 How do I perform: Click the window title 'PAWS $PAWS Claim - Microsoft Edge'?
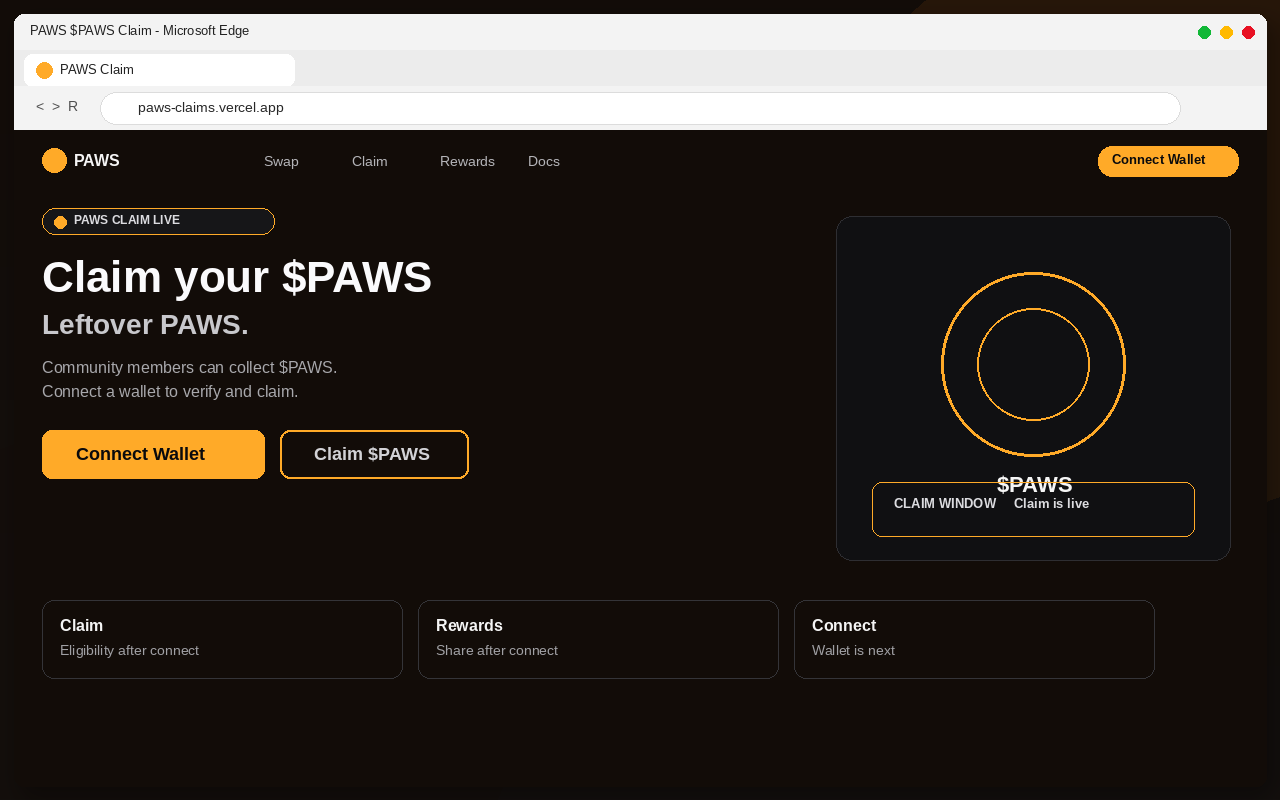139,31
